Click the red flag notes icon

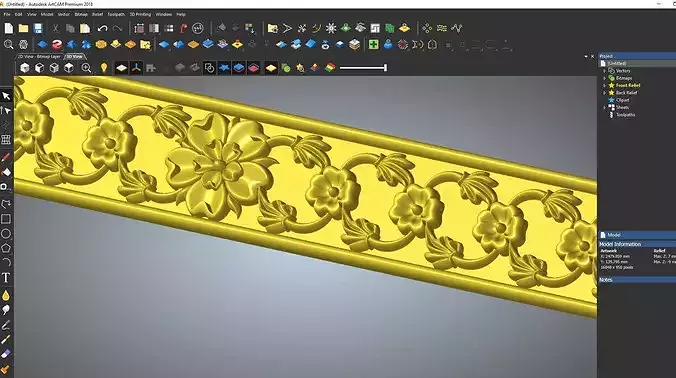(x=184, y=28)
